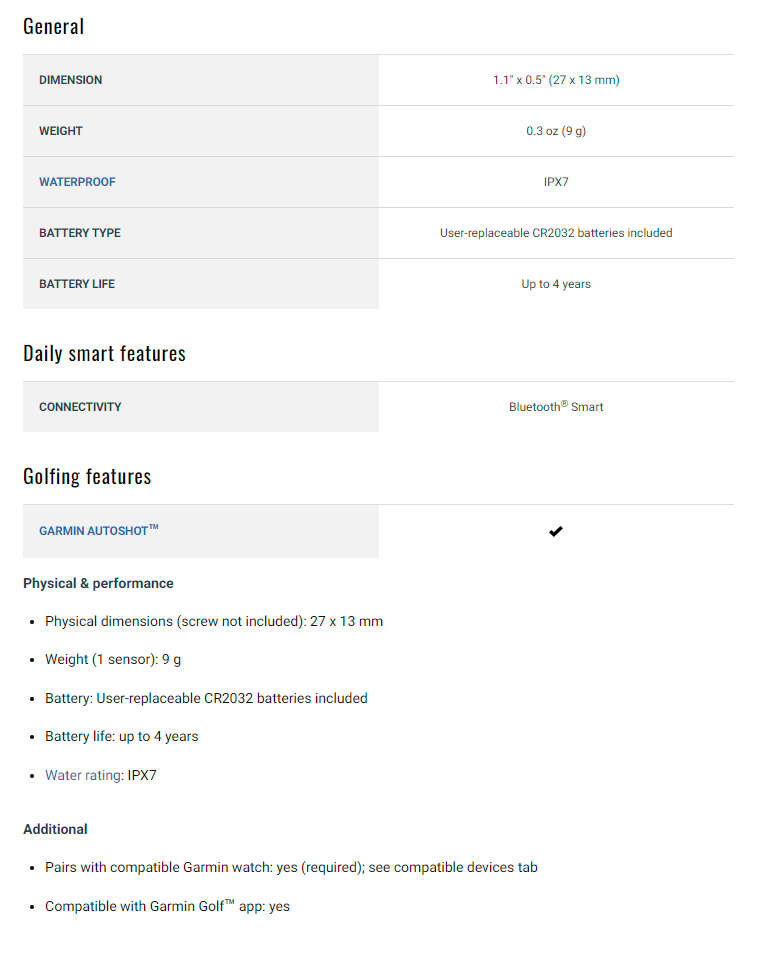Click the 1.1" x 0.5" dimension value
The height and width of the screenshot is (956, 776).
556,80
